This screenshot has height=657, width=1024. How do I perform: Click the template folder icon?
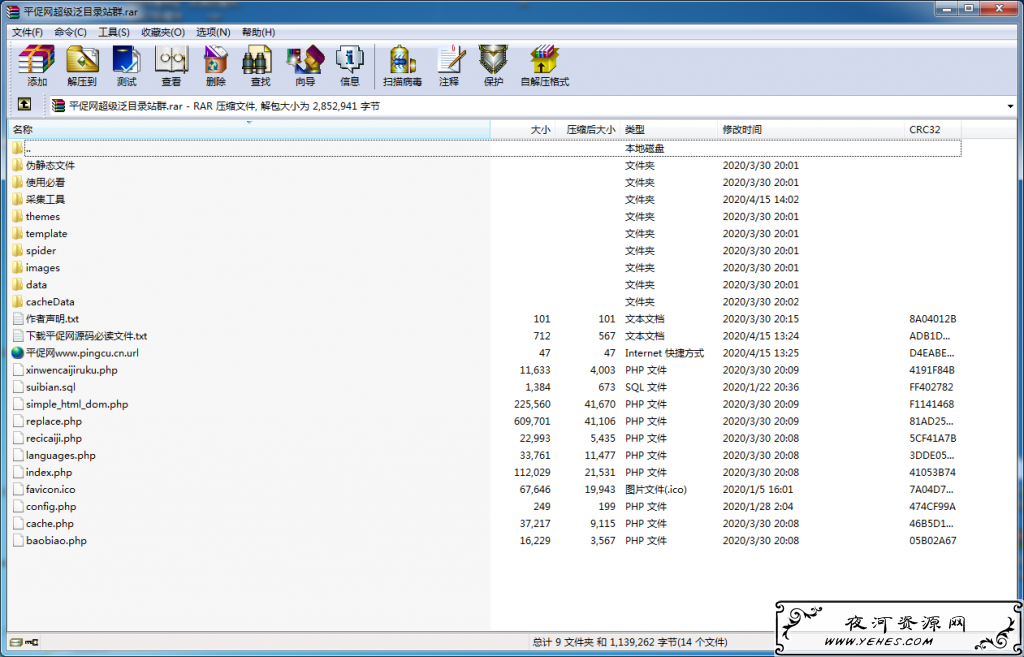coord(18,233)
